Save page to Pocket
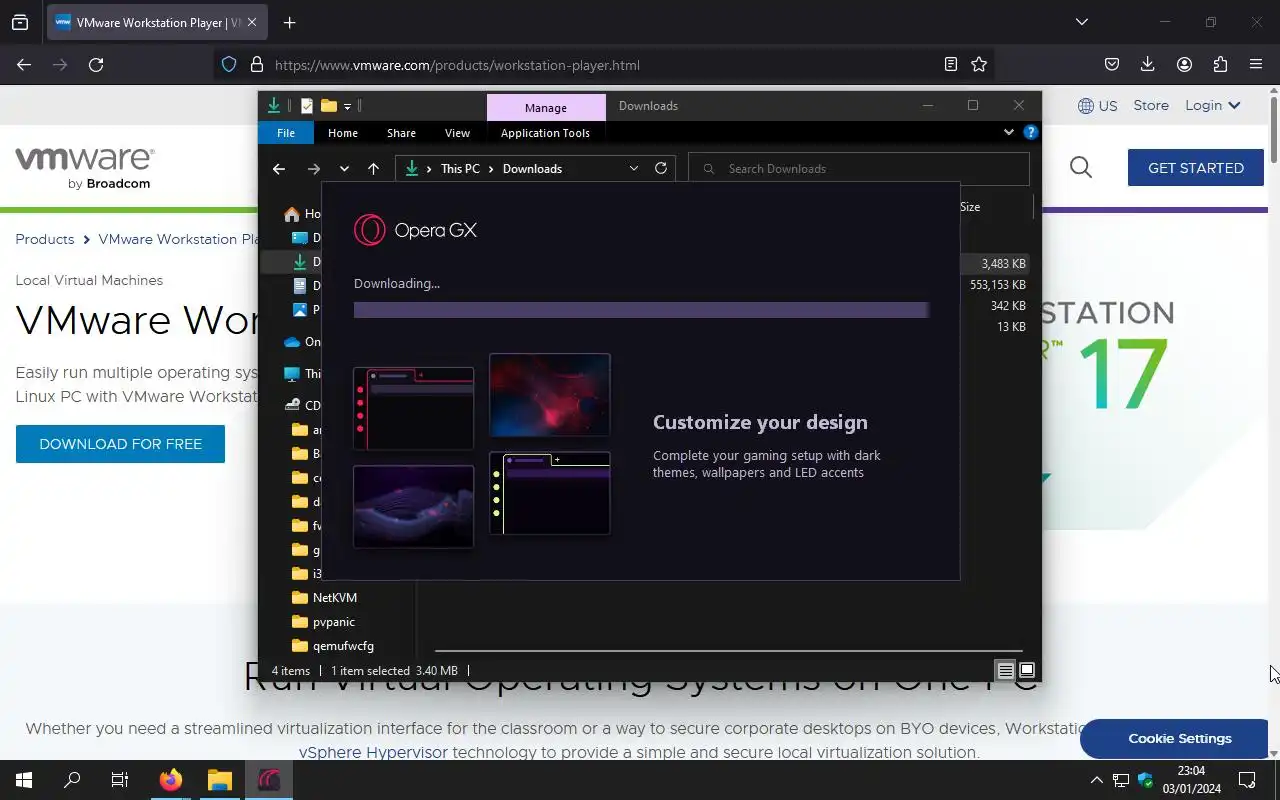This screenshot has width=1280, height=800. coord(1112,65)
